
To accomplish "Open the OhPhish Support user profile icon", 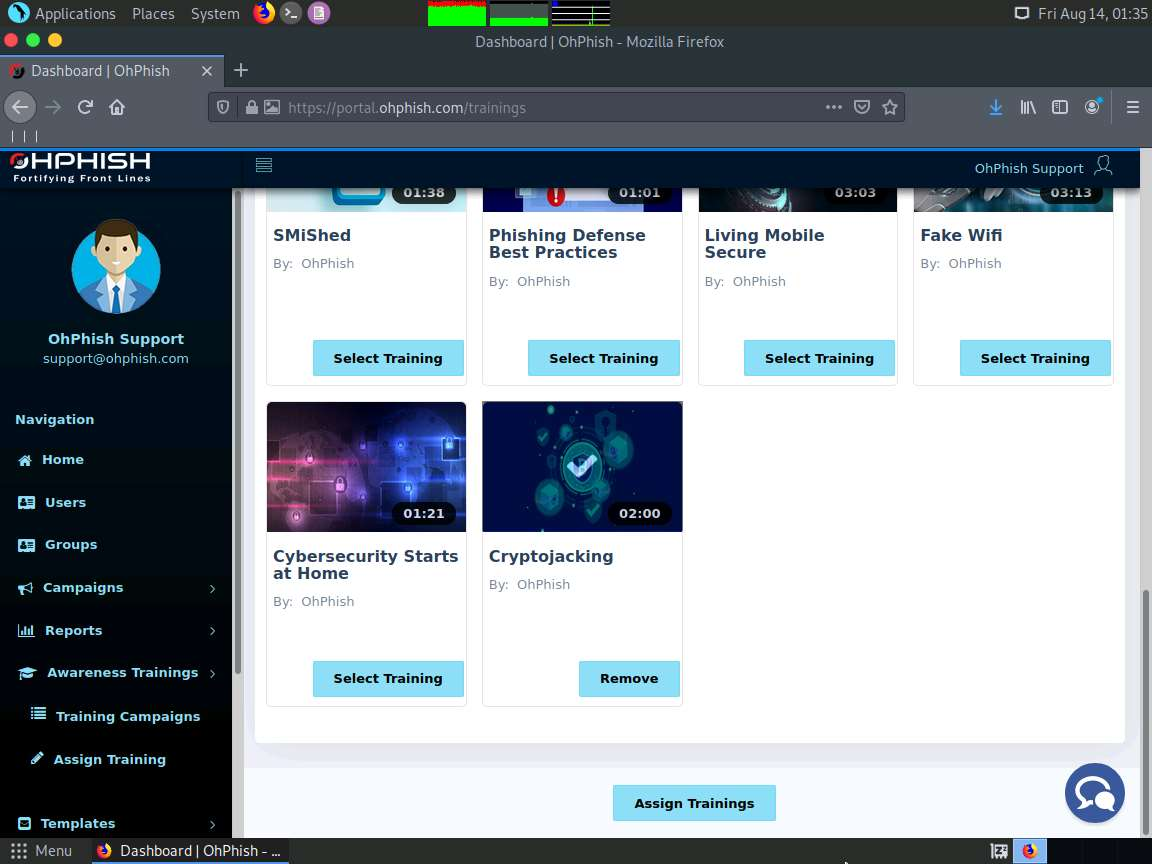I will point(1103,165).
